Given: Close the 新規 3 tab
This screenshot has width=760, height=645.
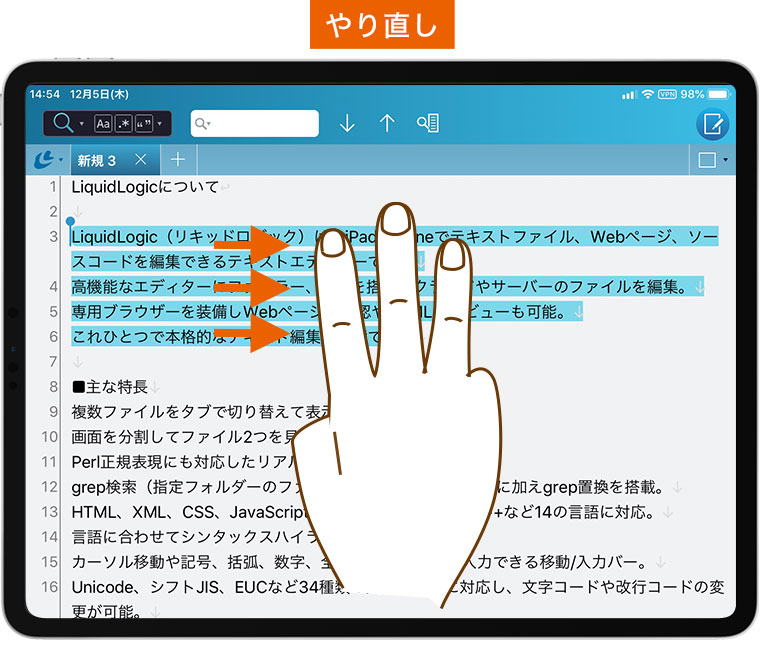Looking at the screenshot, I should click(141, 159).
